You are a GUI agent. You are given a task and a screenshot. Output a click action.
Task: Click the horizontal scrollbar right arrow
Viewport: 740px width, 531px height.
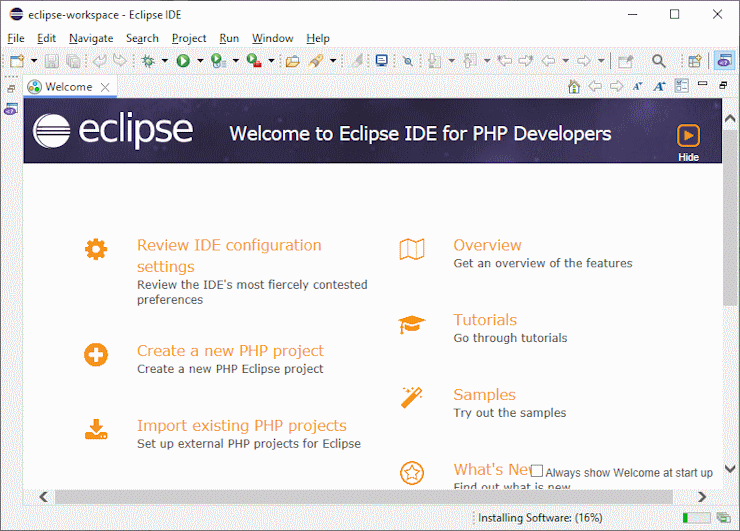point(702,497)
